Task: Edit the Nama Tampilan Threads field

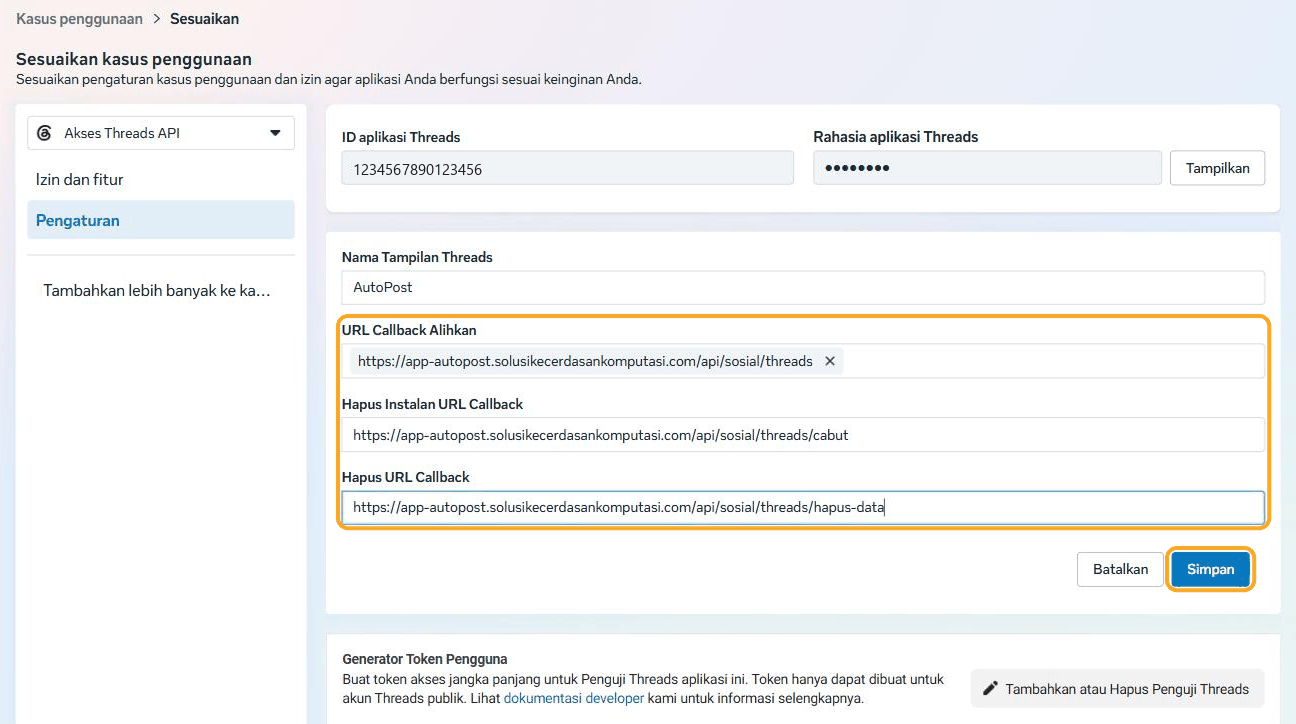Action: (803, 288)
